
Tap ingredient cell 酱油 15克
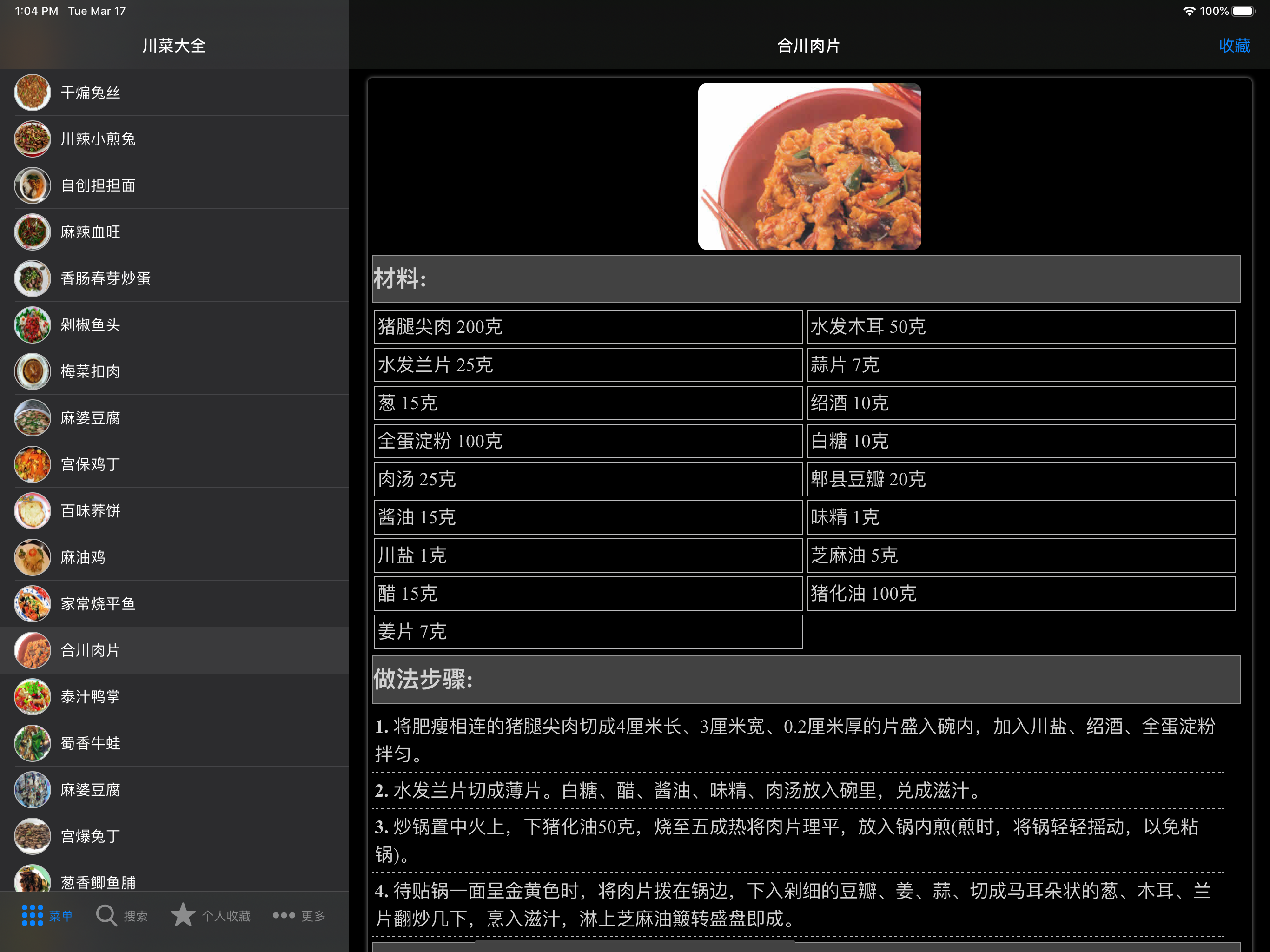589,517
